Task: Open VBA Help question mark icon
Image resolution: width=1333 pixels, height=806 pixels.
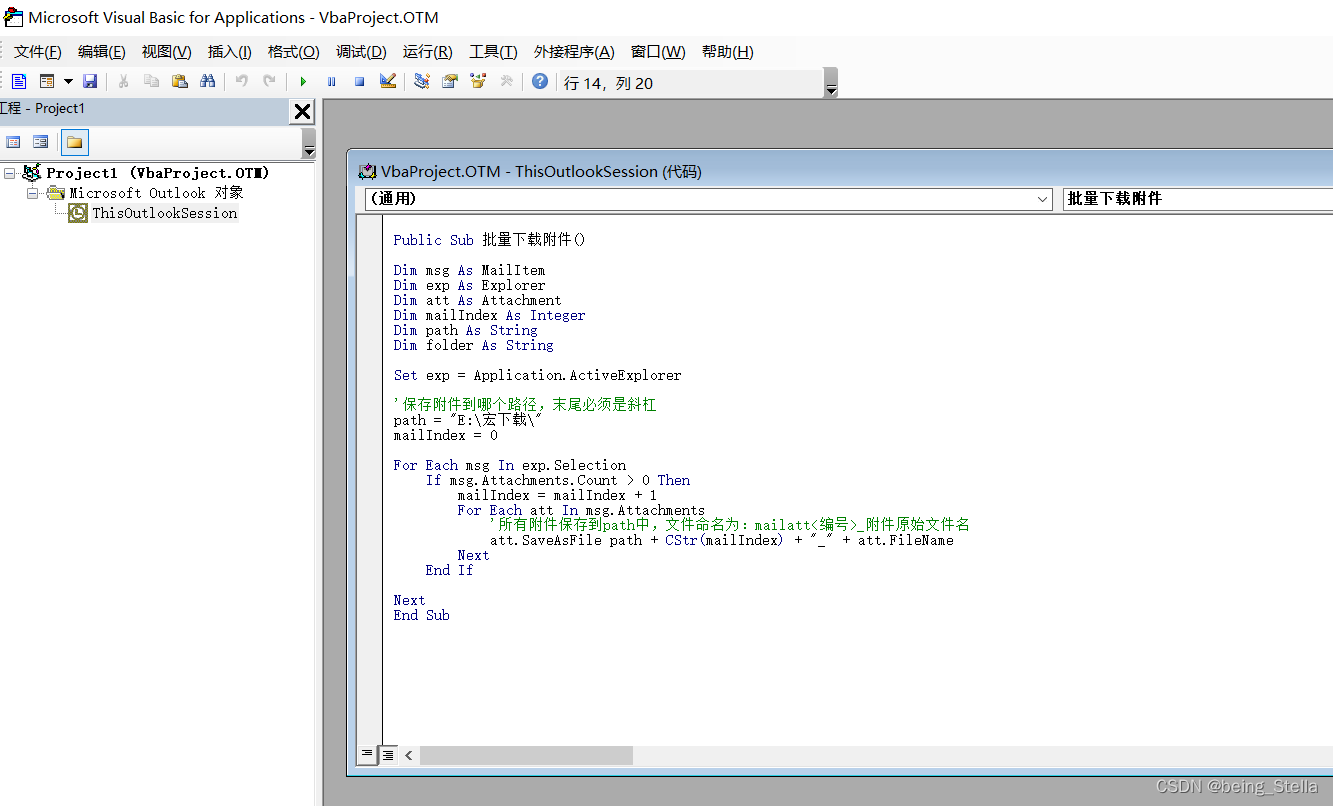Action: click(540, 81)
